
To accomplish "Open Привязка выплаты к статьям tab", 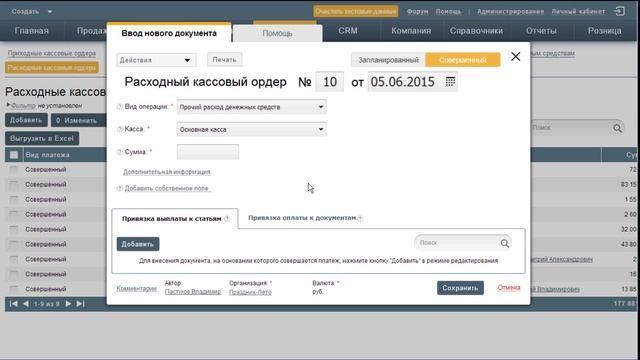I will click(x=175, y=219).
